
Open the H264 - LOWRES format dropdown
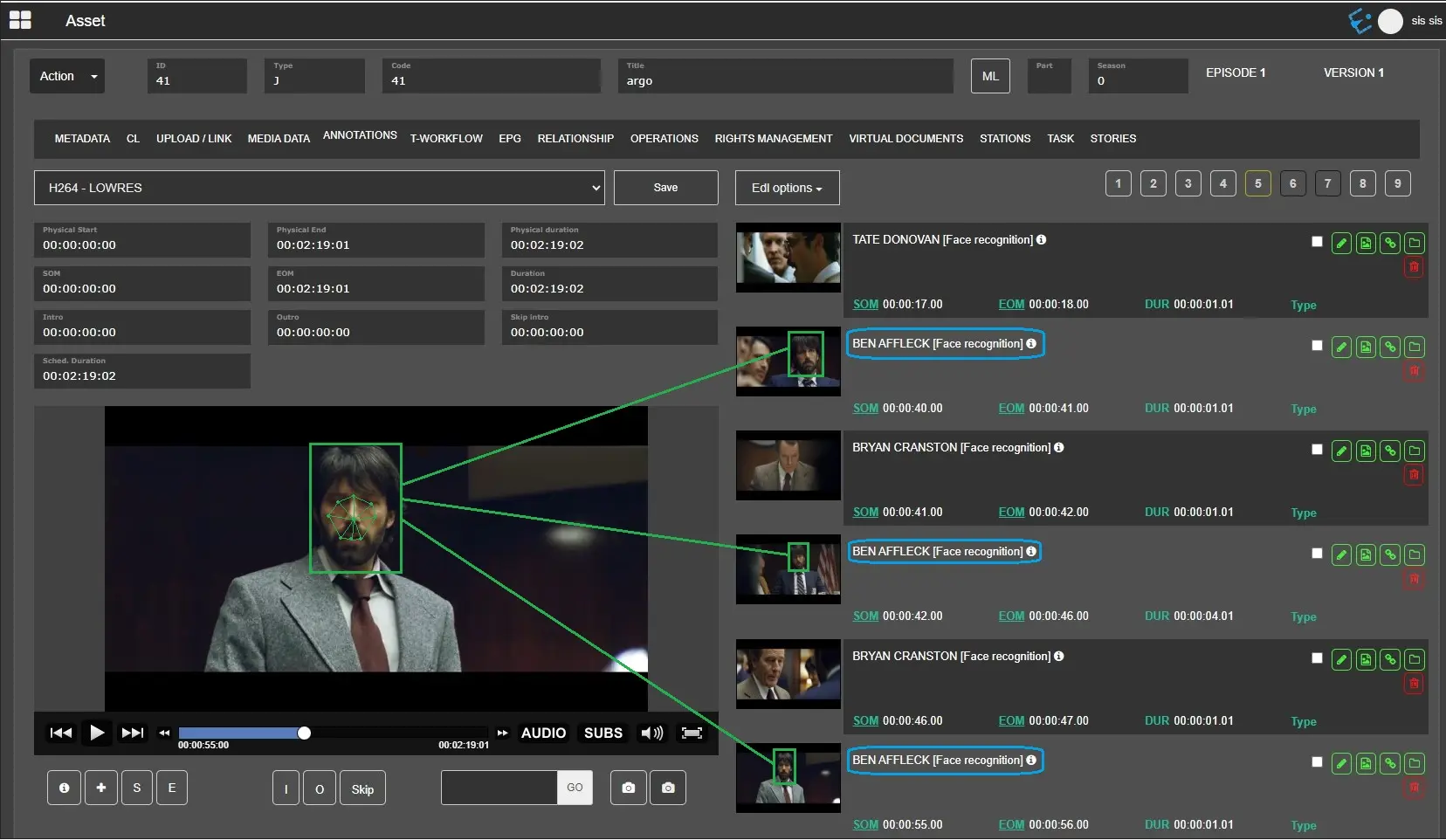(319, 188)
